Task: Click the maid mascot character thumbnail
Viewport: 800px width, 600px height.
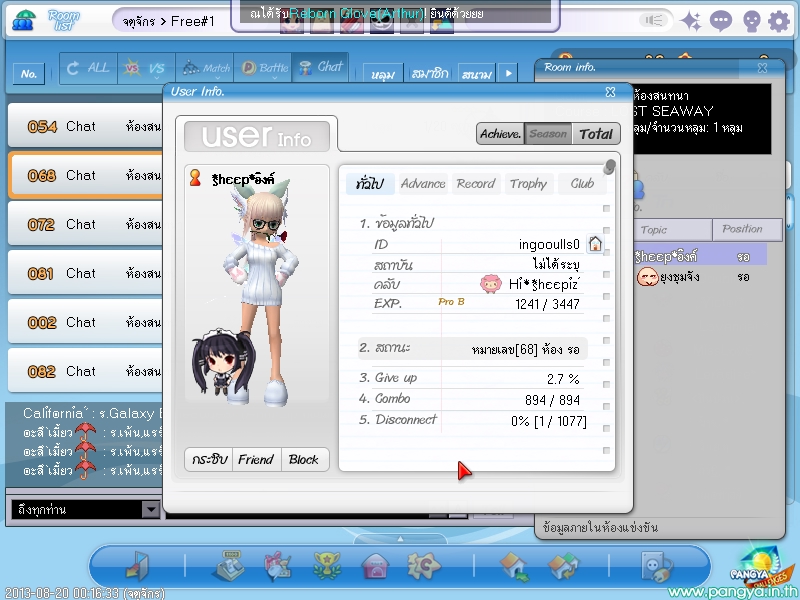Action: point(223,361)
